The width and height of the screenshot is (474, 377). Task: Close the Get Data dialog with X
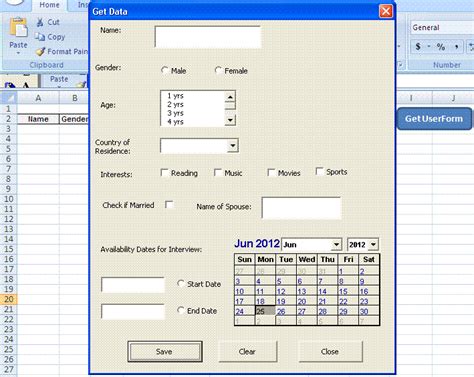(x=386, y=11)
